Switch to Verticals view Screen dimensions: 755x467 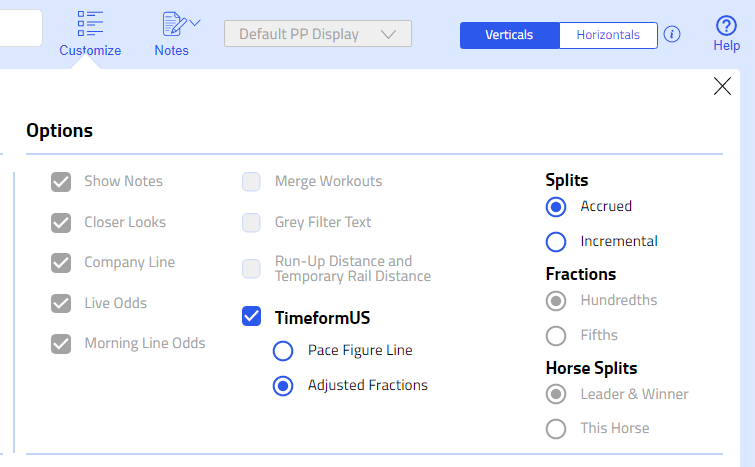[509, 35]
